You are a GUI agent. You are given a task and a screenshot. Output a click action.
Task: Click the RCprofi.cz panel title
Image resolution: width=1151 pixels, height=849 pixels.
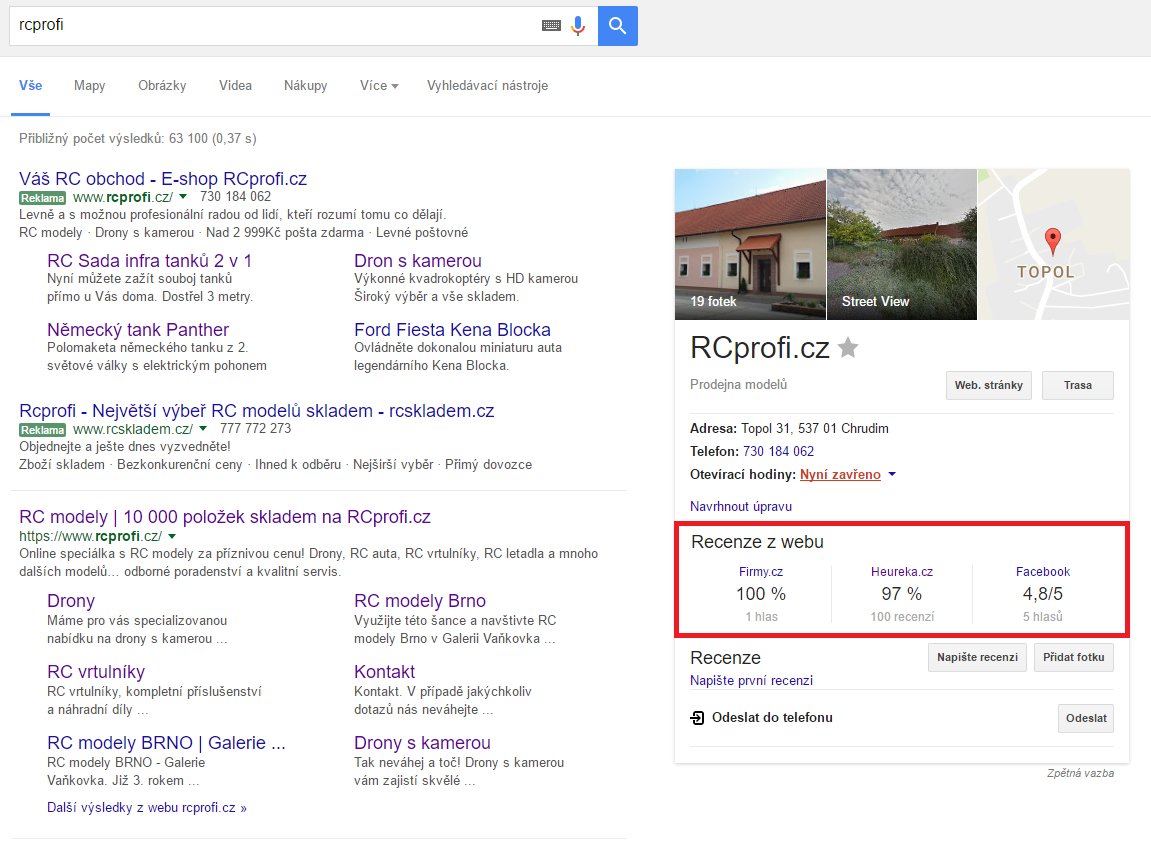(x=760, y=347)
